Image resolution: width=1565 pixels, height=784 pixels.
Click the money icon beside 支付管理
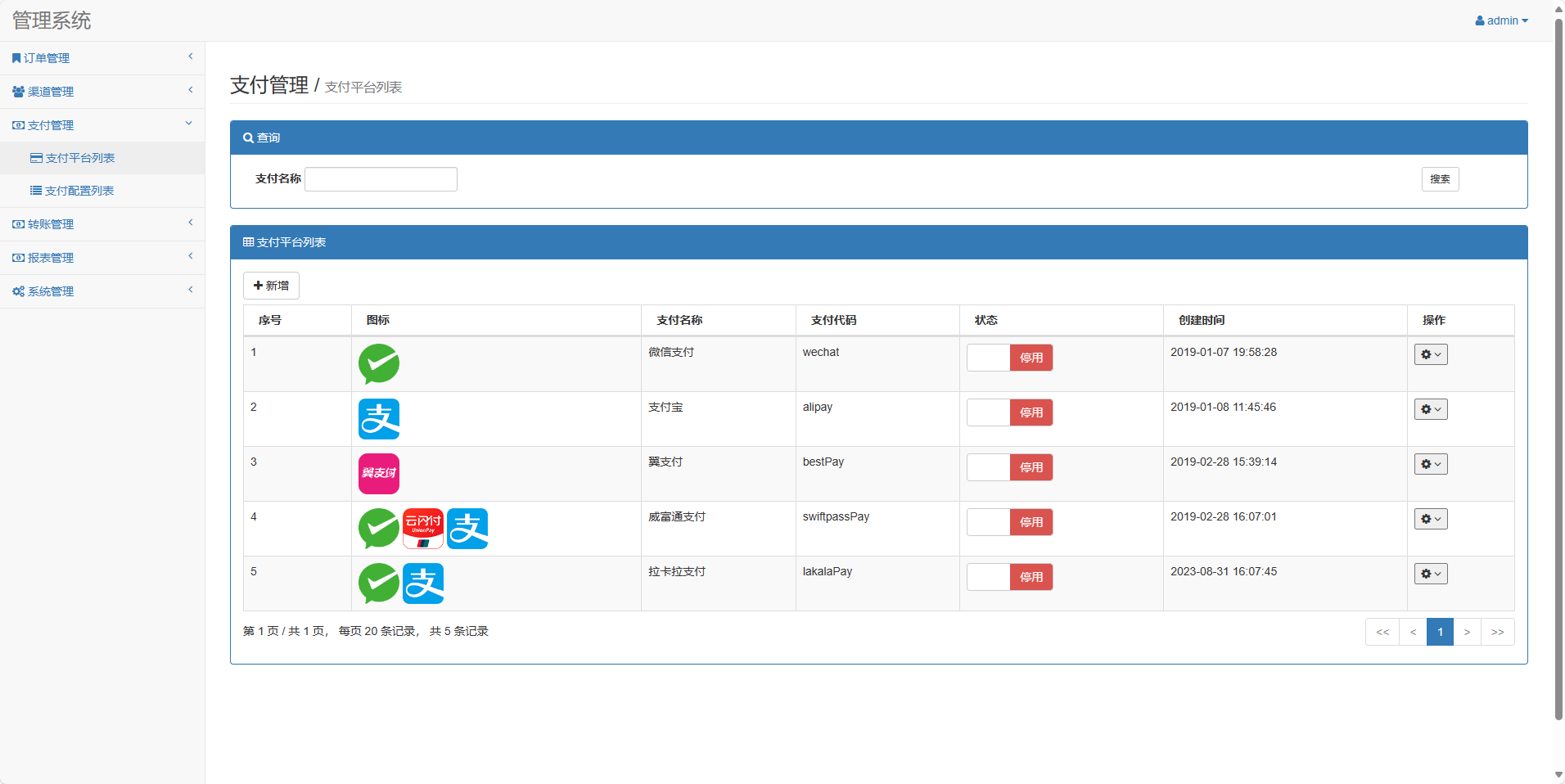(18, 125)
